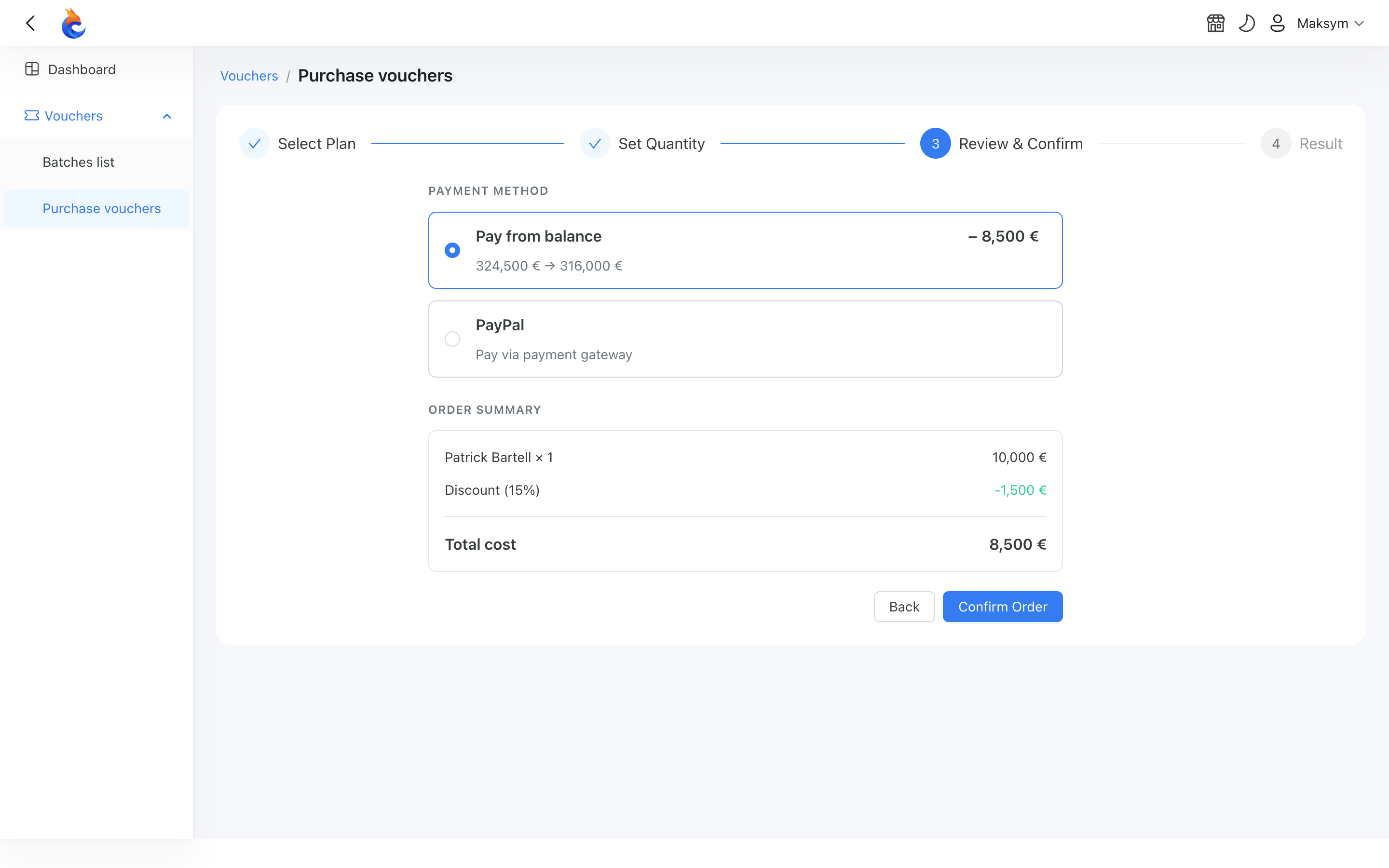Image resolution: width=1389 pixels, height=868 pixels.
Task: Click the – 8,500 € balance deduction
Action: [x=1003, y=236]
